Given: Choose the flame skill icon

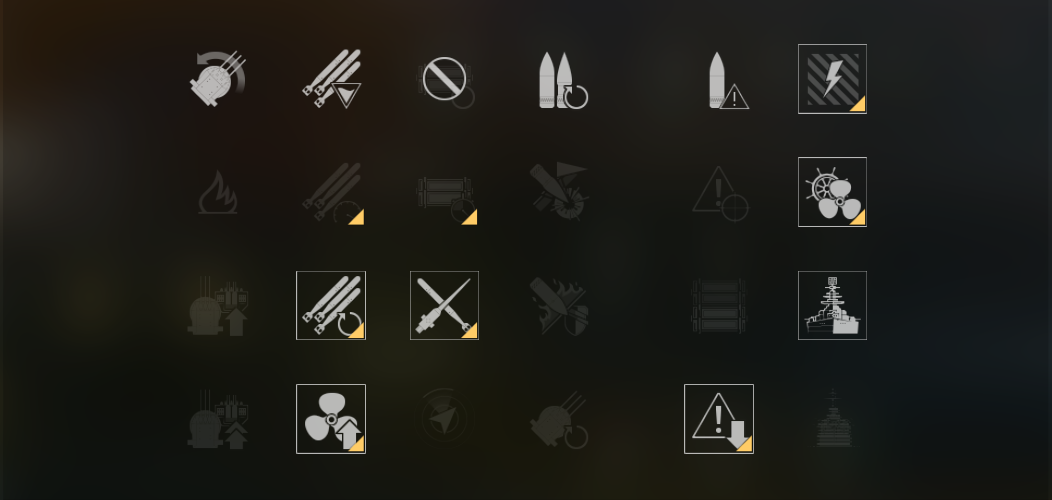Looking at the screenshot, I should pos(217,193).
